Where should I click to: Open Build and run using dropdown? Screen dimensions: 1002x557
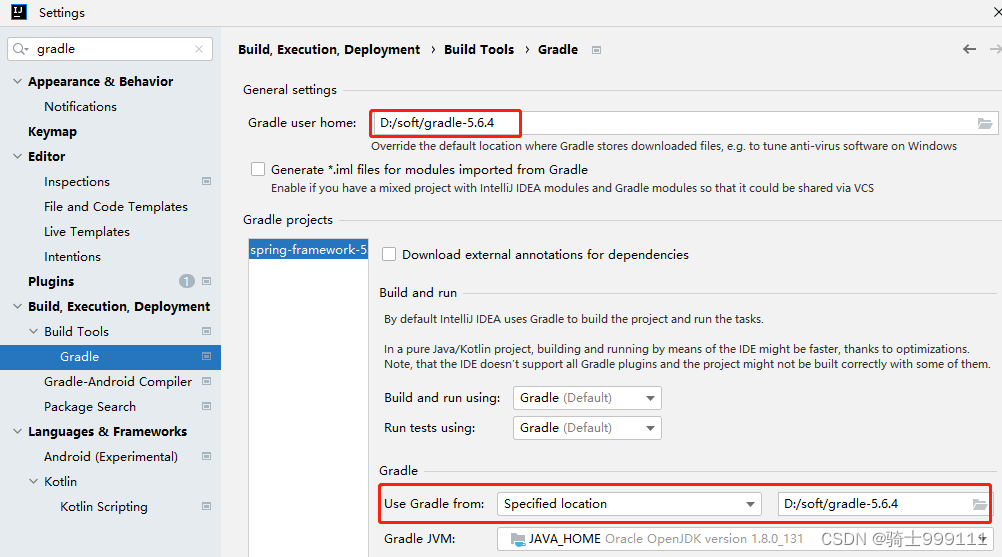[x=587, y=398]
